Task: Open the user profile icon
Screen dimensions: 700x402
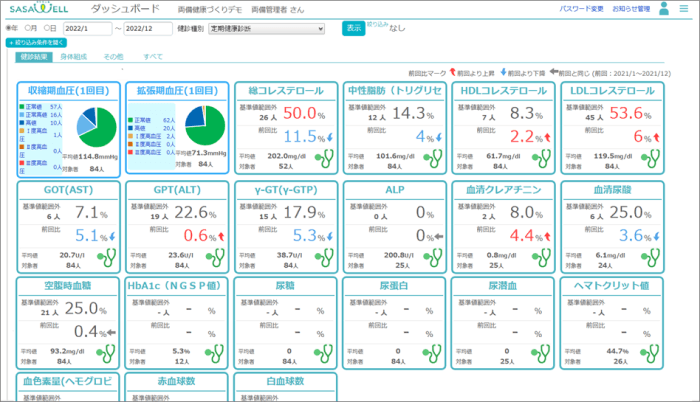Action: click(662, 9)
